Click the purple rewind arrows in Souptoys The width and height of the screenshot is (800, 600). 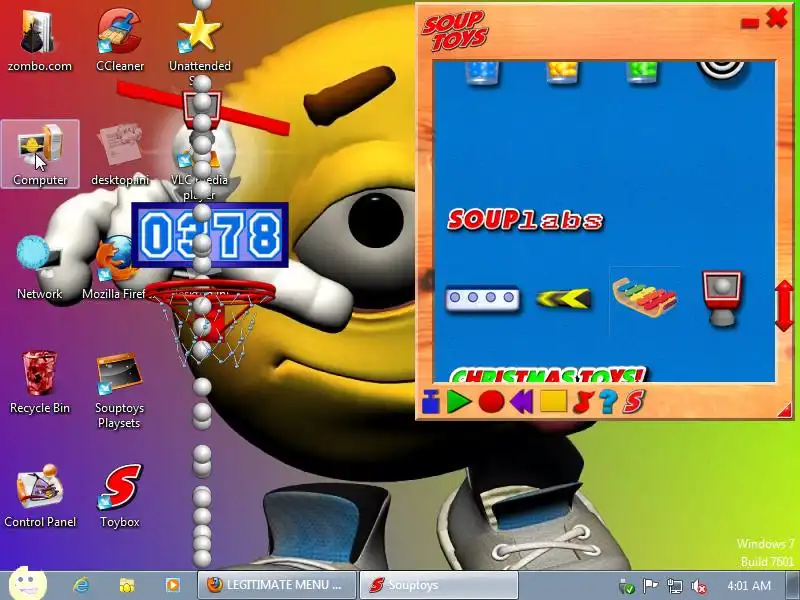click(x=521, y=402)
